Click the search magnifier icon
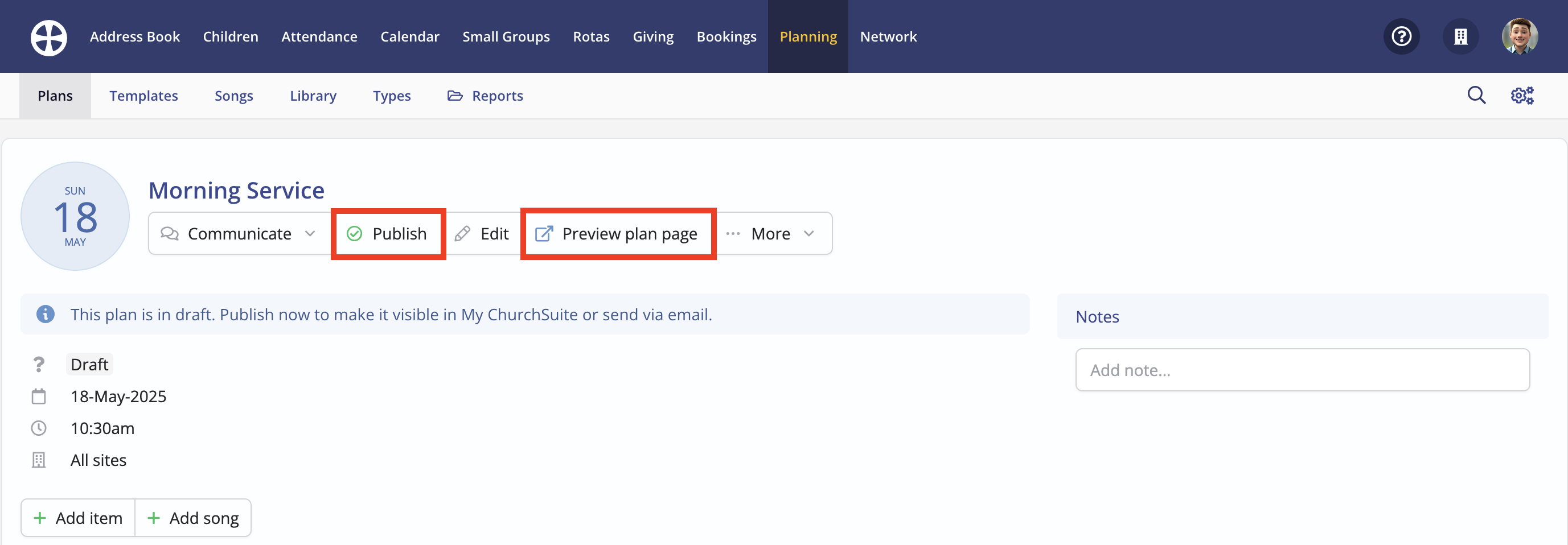 tap(1476, 96)
